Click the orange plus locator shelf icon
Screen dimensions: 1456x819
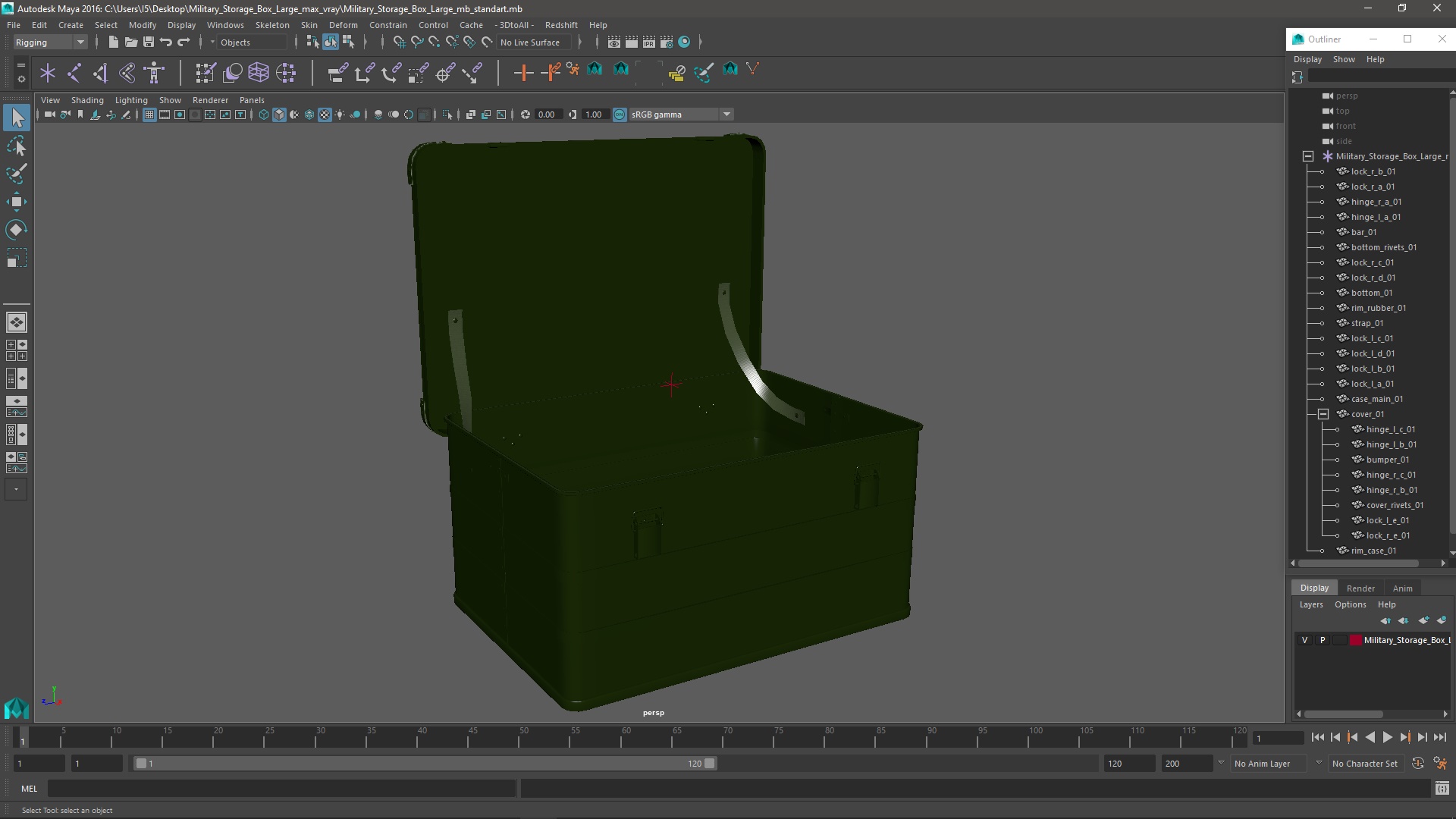523,73
